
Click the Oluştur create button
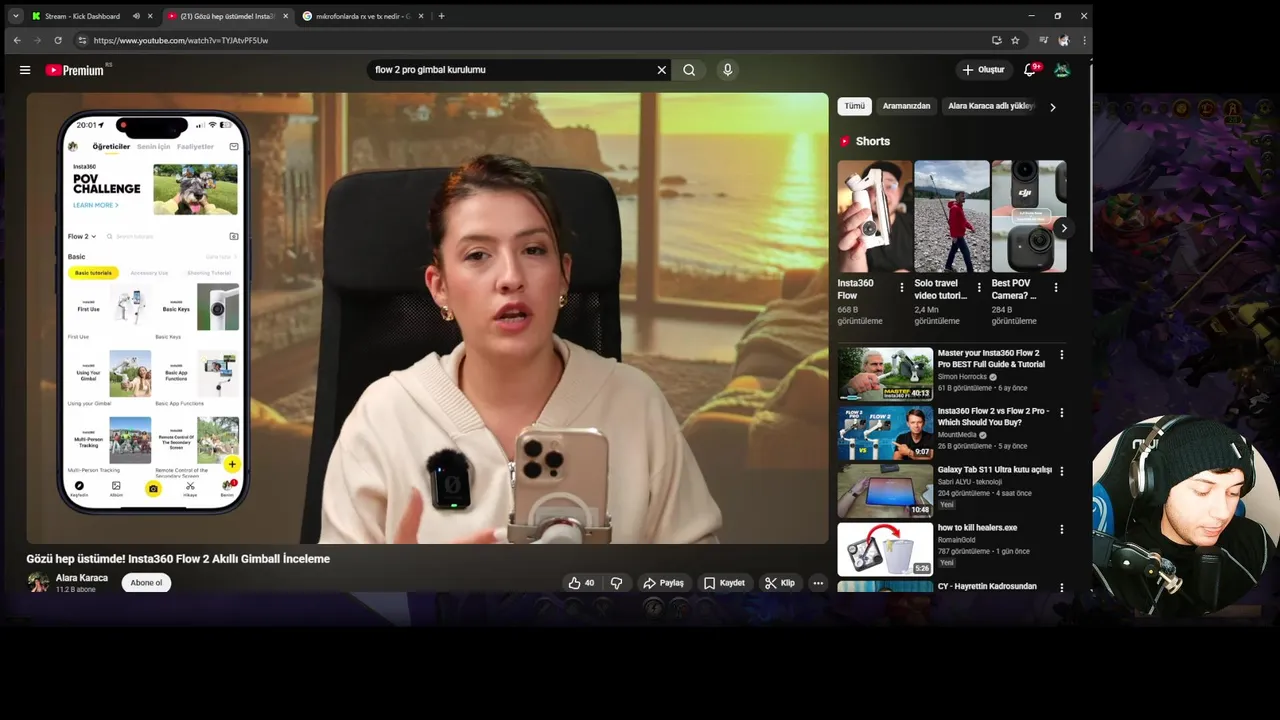click(983, 70)
